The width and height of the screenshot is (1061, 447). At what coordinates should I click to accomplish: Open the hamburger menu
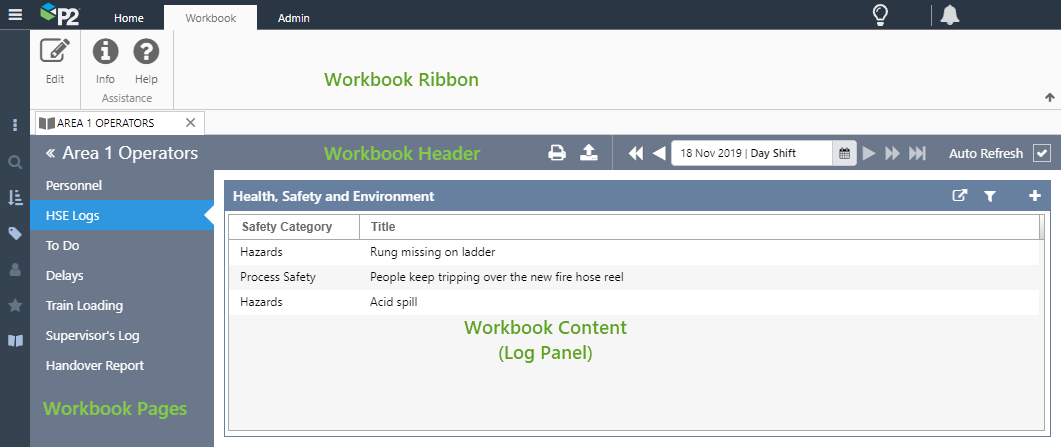[15, 14]
